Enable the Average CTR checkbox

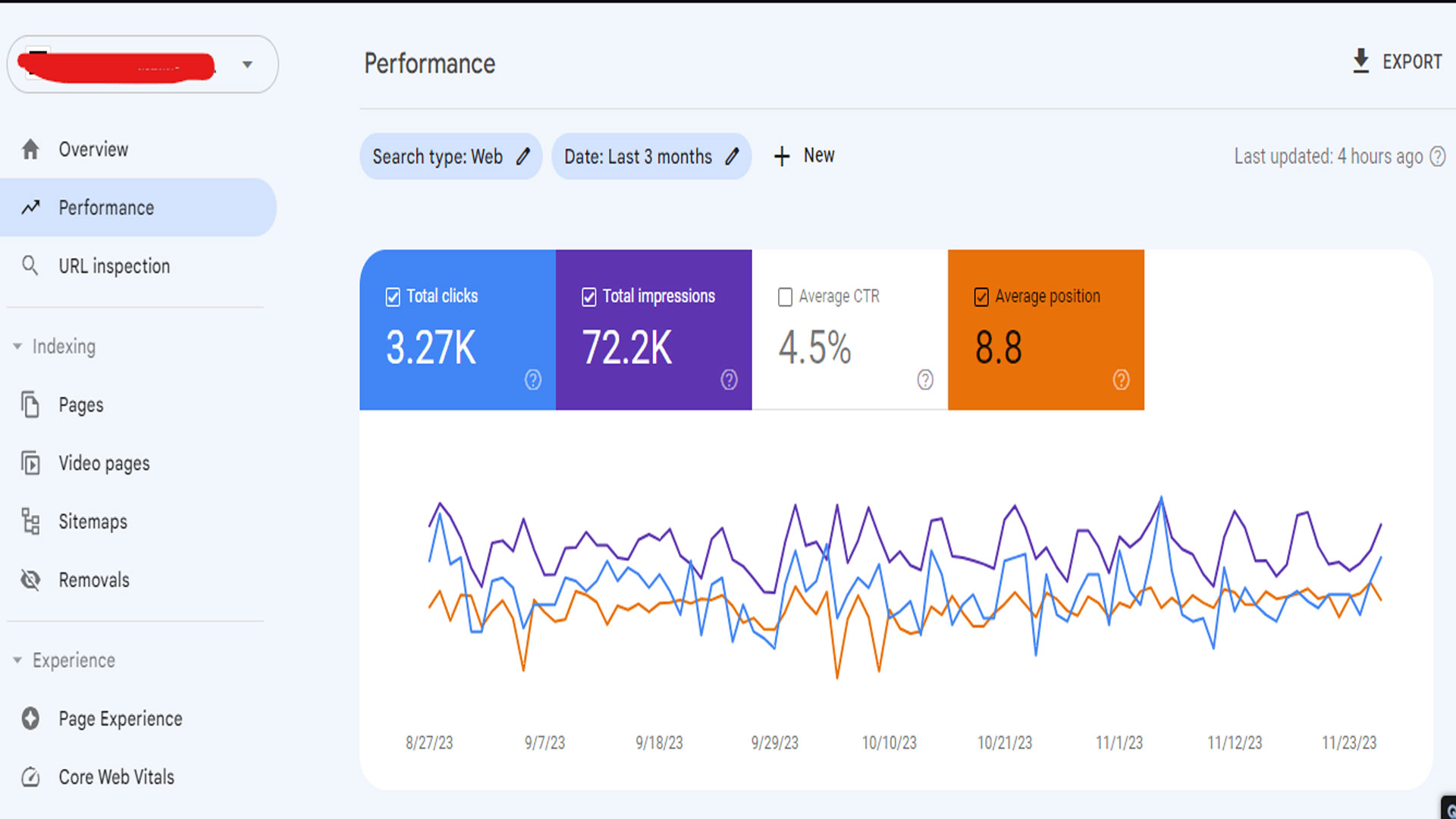pos(785,297)
